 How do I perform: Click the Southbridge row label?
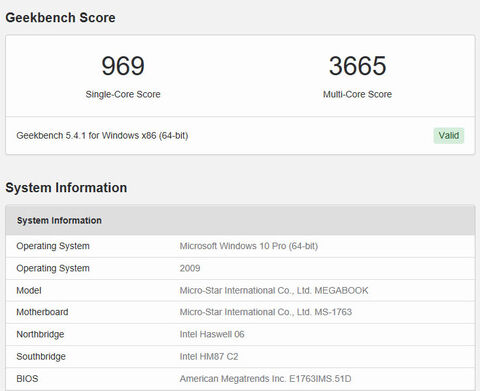(41, 357)
